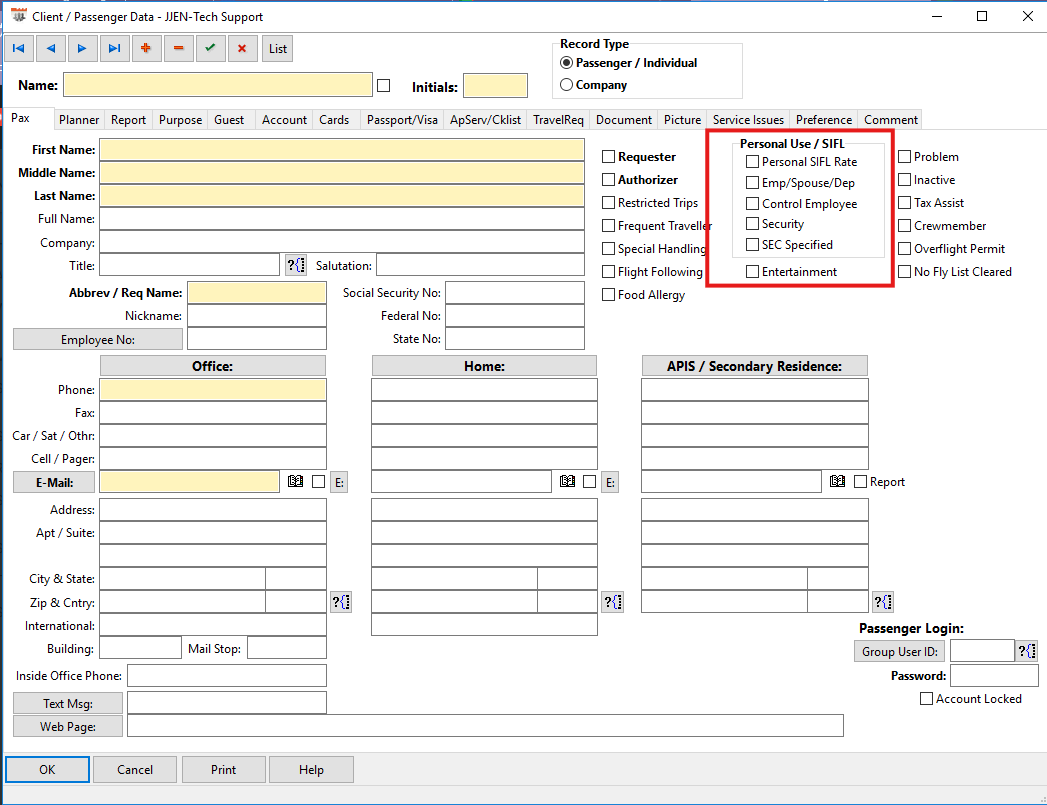The width and height of the screenshot is (1047, 805).
Task: Click Office E: email button
Action: (339, 482)
